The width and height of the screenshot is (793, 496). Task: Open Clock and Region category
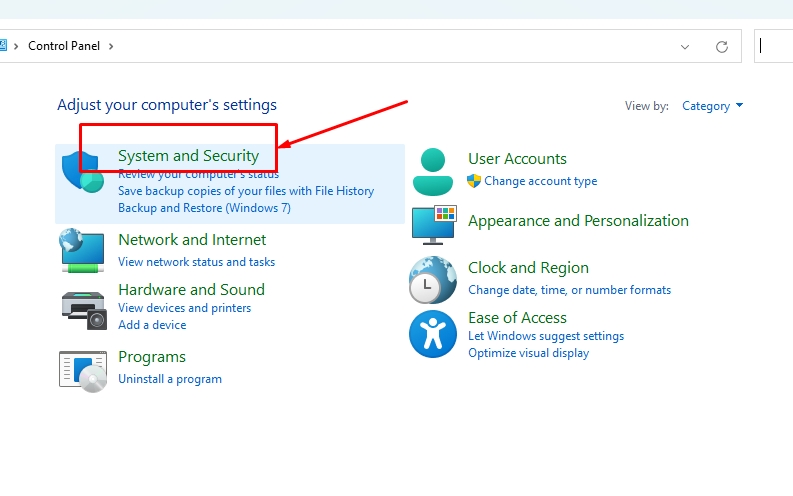click(528, 267)
